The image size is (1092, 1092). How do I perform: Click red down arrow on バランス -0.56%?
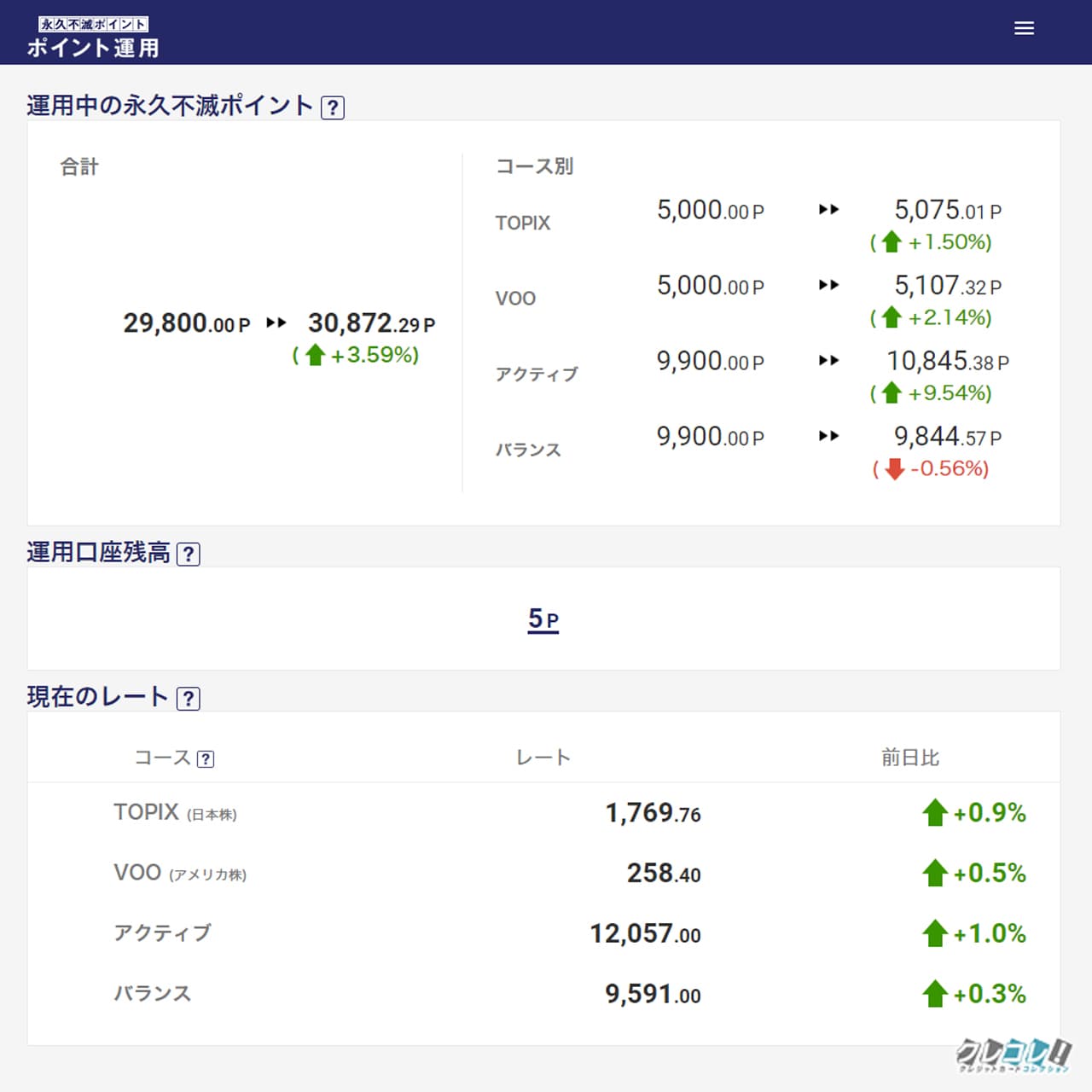894,469
